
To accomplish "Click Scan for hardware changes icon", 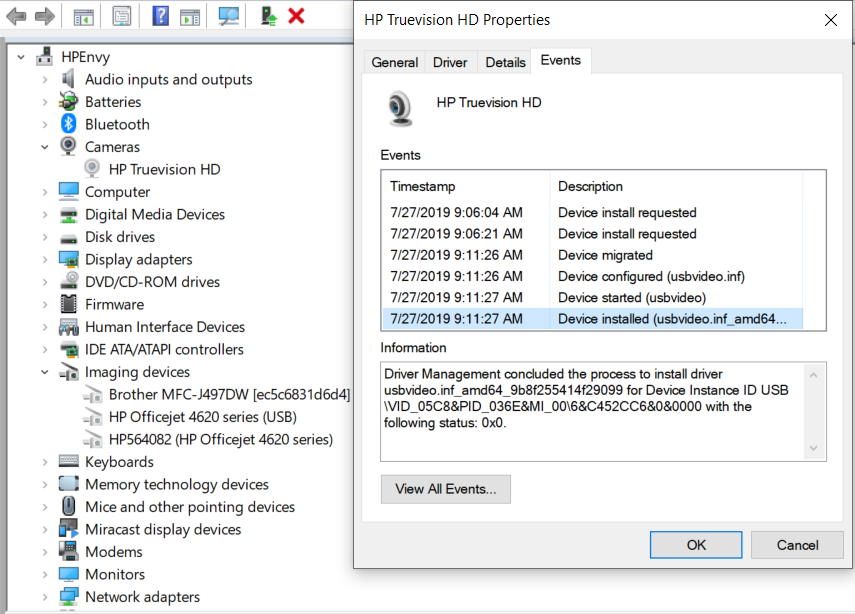I will pyautogui.click(x=229, y=16).
